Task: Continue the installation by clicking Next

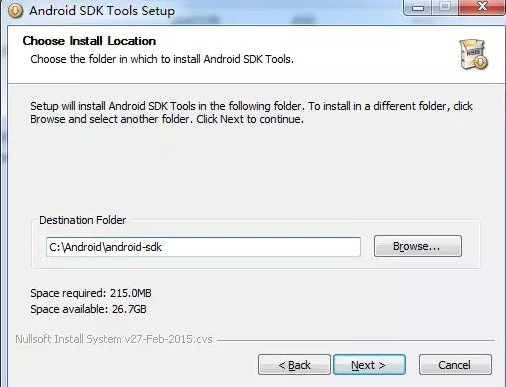Action: (369, 365)
